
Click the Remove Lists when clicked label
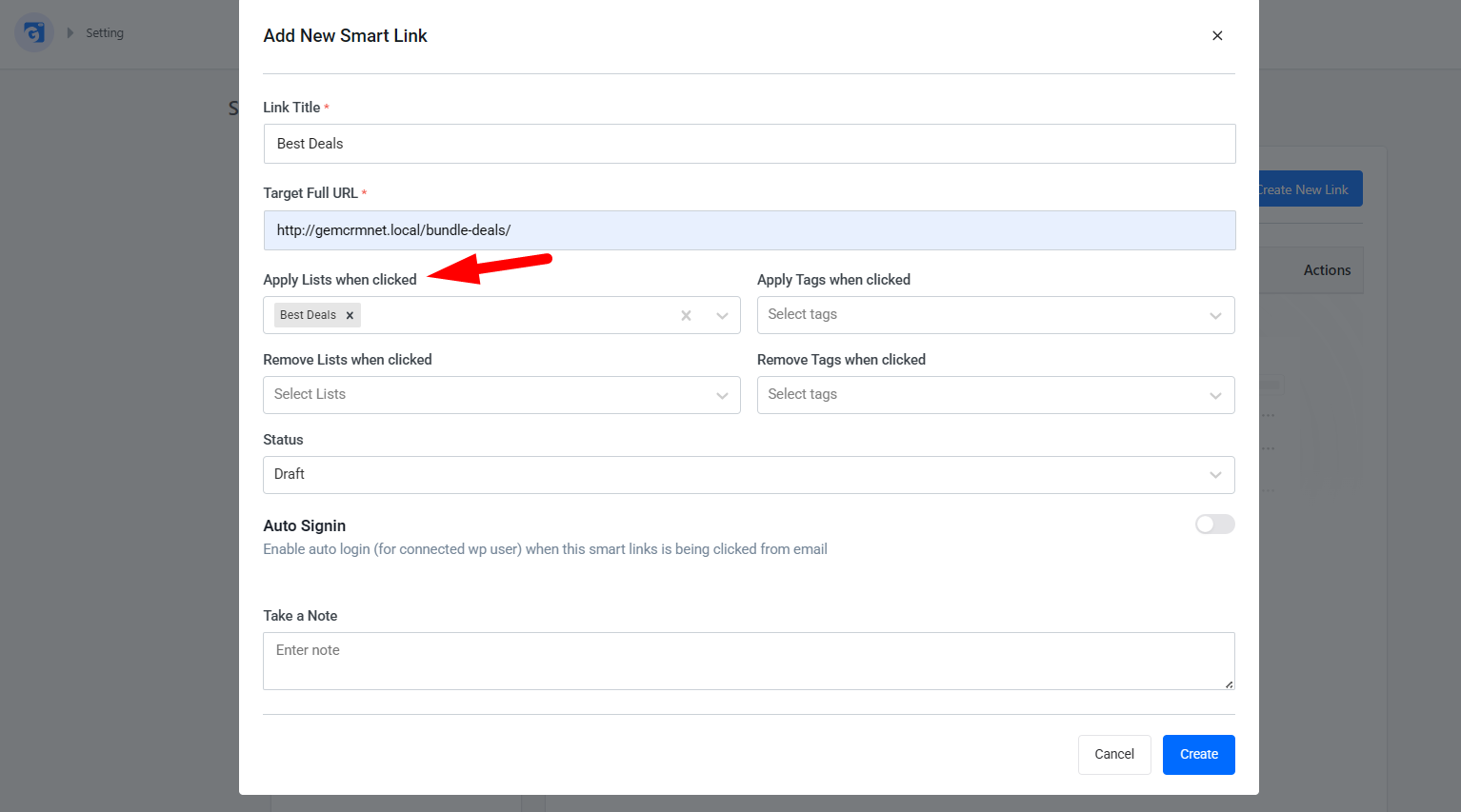[348, 360]
